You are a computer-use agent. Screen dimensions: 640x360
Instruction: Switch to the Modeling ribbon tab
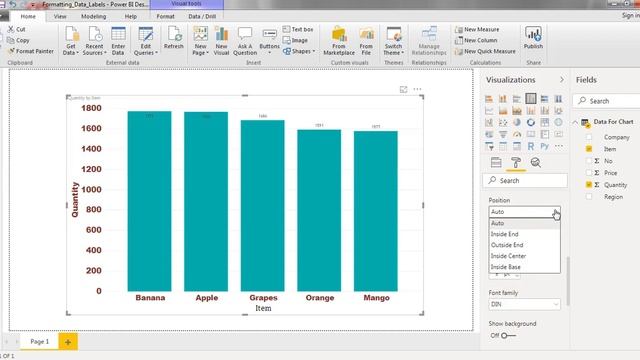[x=93, y=16]
